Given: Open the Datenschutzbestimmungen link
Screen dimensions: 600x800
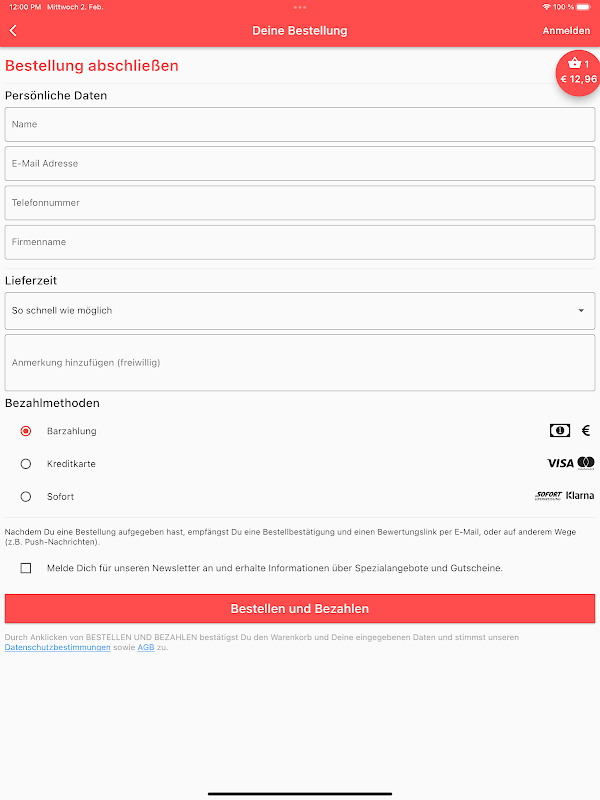Looking at the screenshot, I should tap(58, 648).
